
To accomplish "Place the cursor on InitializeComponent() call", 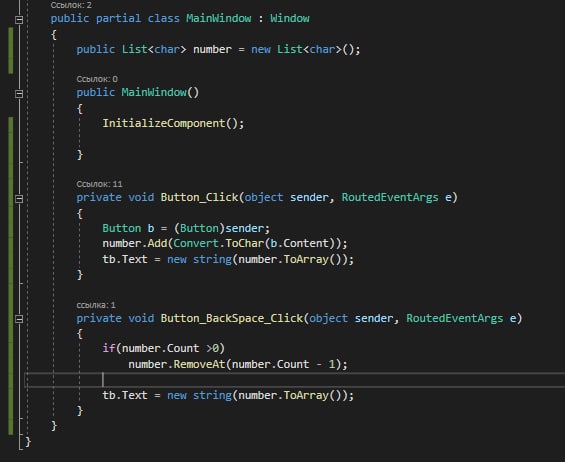I will click(173, 123).
